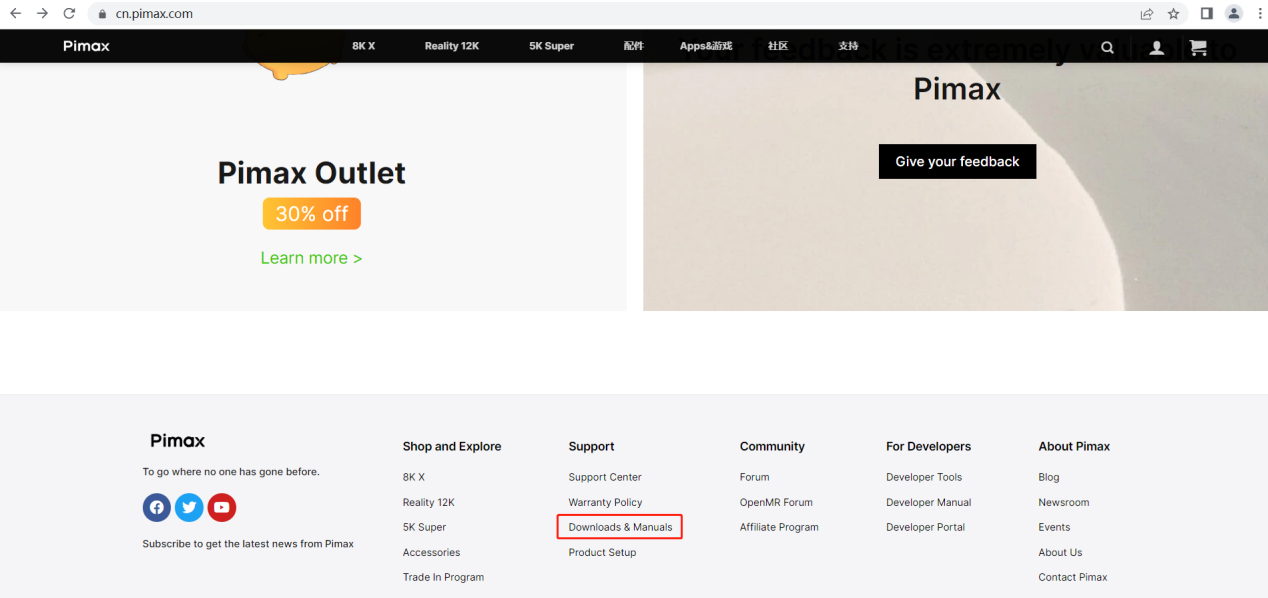Open 8K X in top navigation
Viewport: 1268px width, 598px height.
tap(364, 46)
